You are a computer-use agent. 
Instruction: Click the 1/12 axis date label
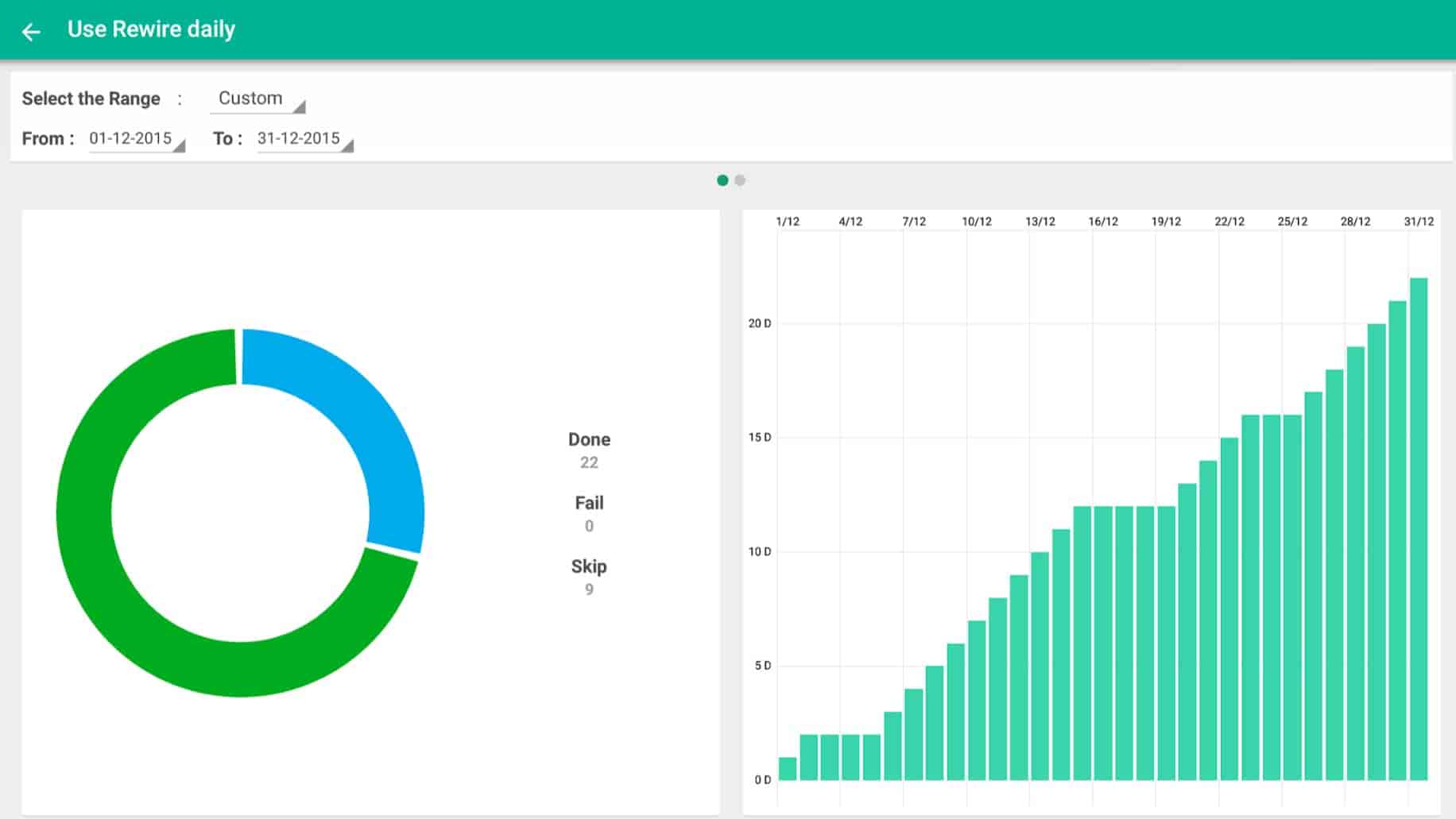788,222
